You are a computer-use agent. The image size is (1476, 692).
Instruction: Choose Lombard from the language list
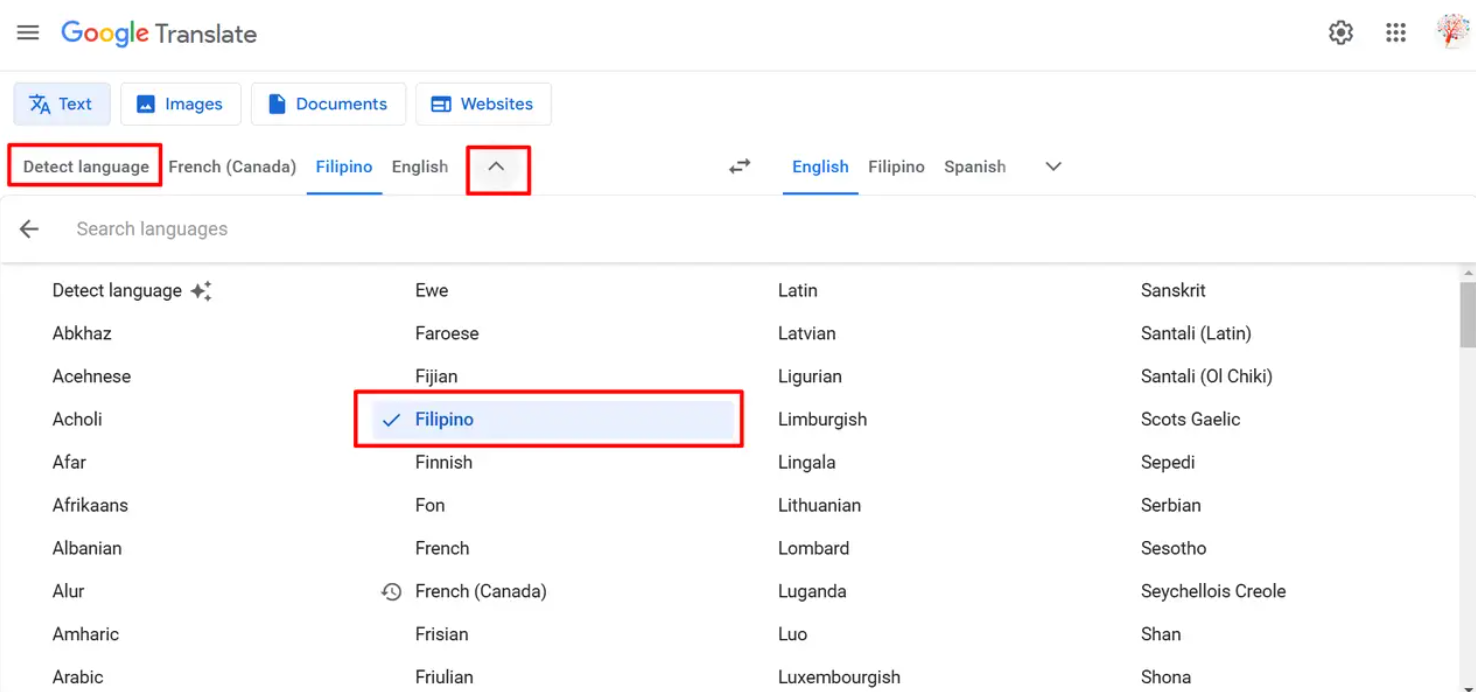[x=814, y=549]
